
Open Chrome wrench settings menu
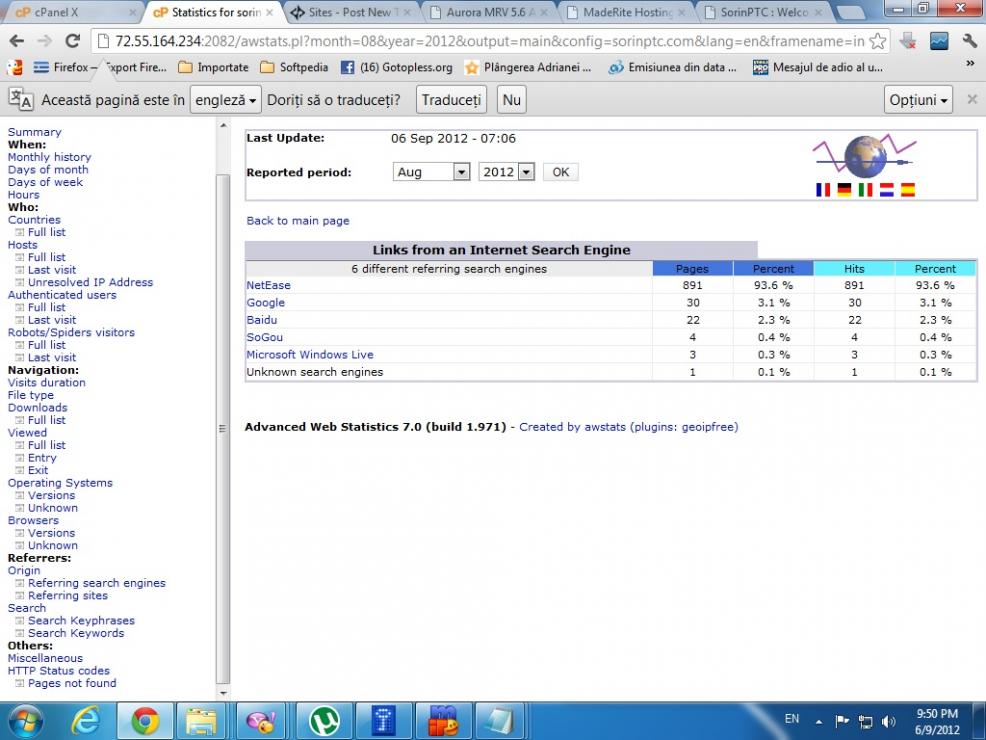(969, 41)
